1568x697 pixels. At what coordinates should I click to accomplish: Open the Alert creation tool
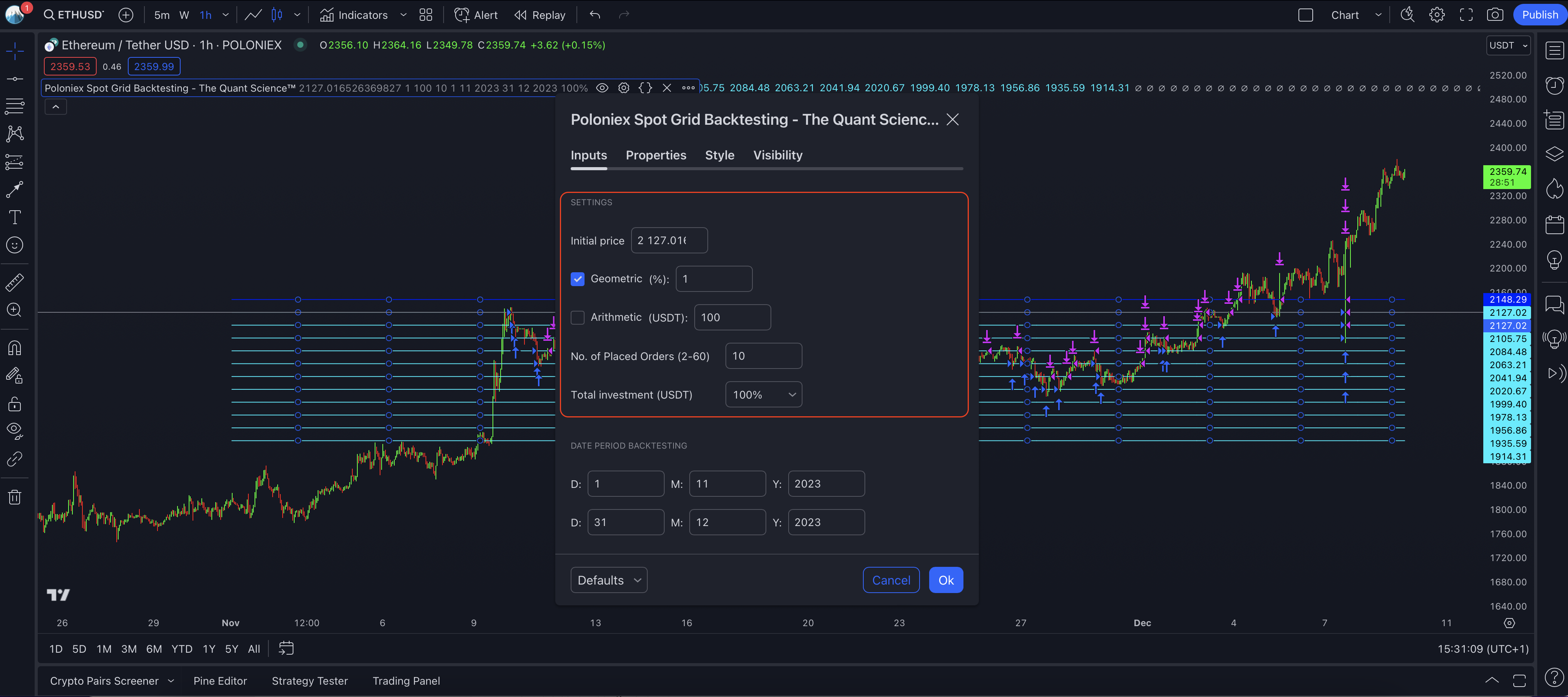point(476,15)
